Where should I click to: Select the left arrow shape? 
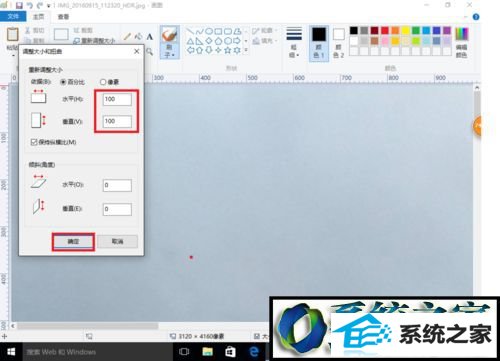click(x=190, y=50)
